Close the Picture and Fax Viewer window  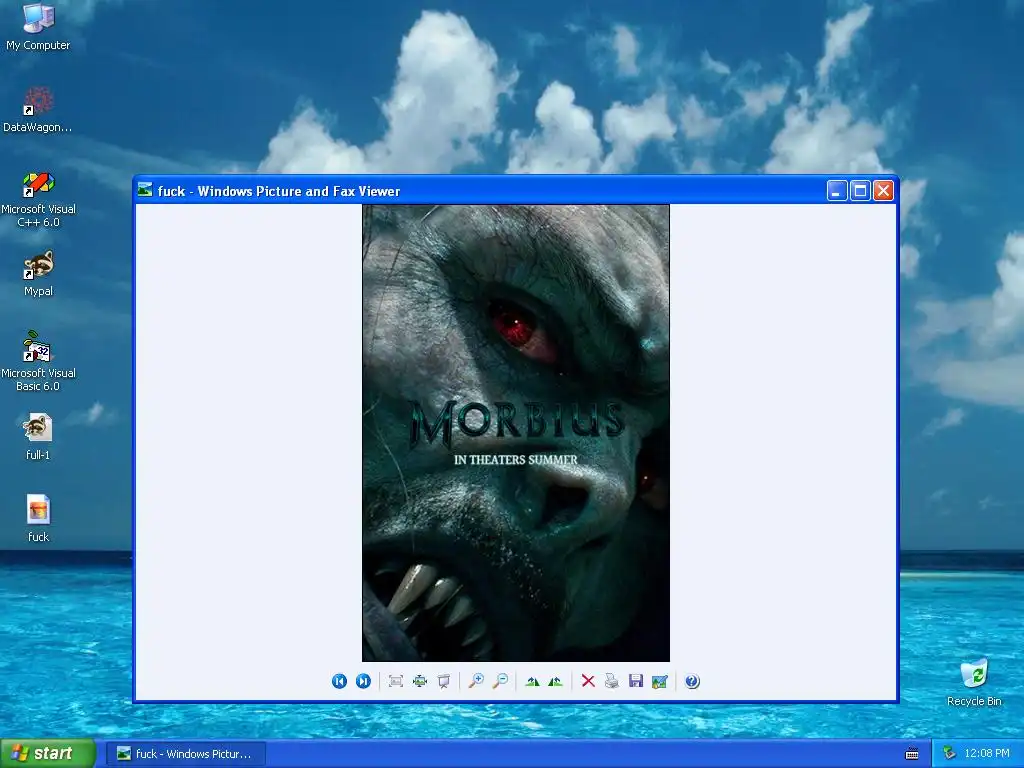pos(883,191)
